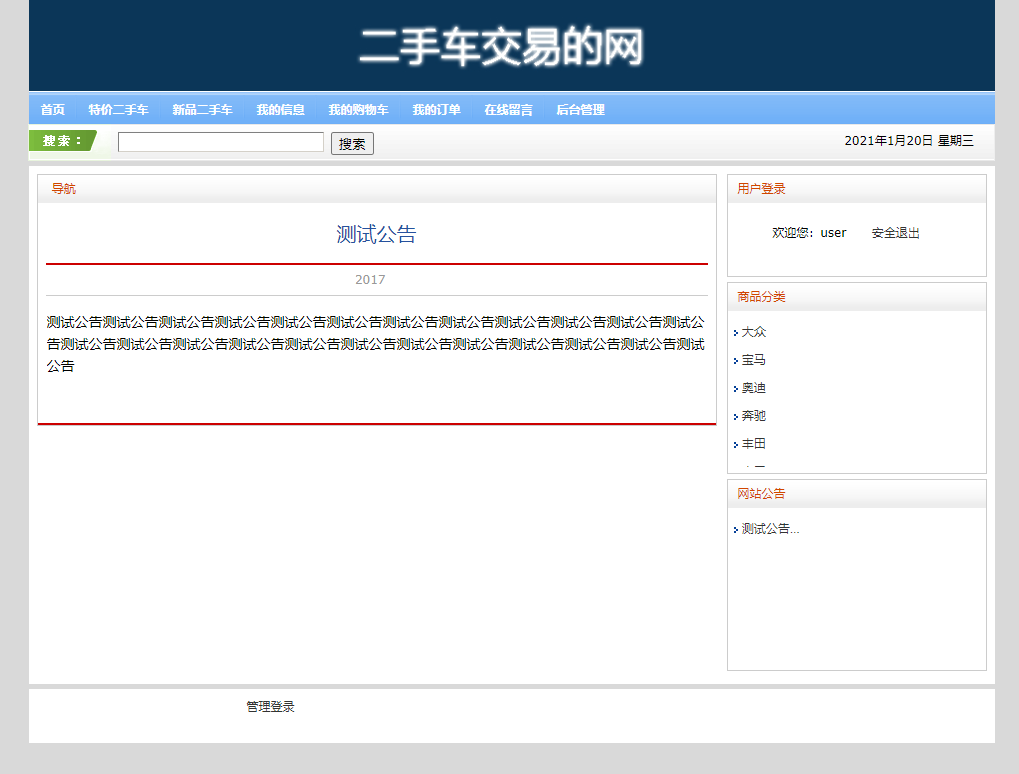1019x774 pixels.
Task: Open the 奥迪 category
Action: (x=754, y=388)
